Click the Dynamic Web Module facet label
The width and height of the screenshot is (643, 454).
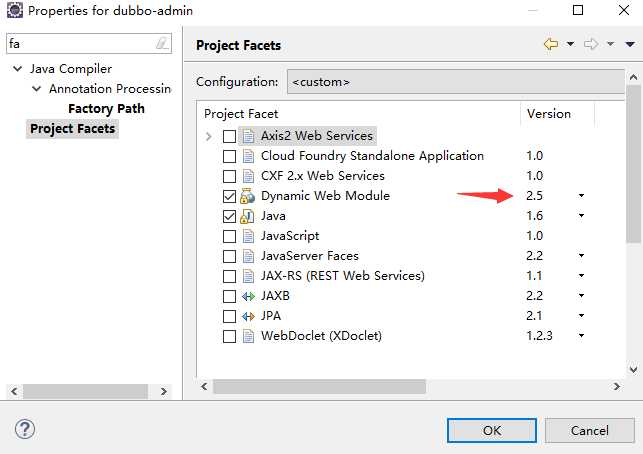tap(325, 196)
